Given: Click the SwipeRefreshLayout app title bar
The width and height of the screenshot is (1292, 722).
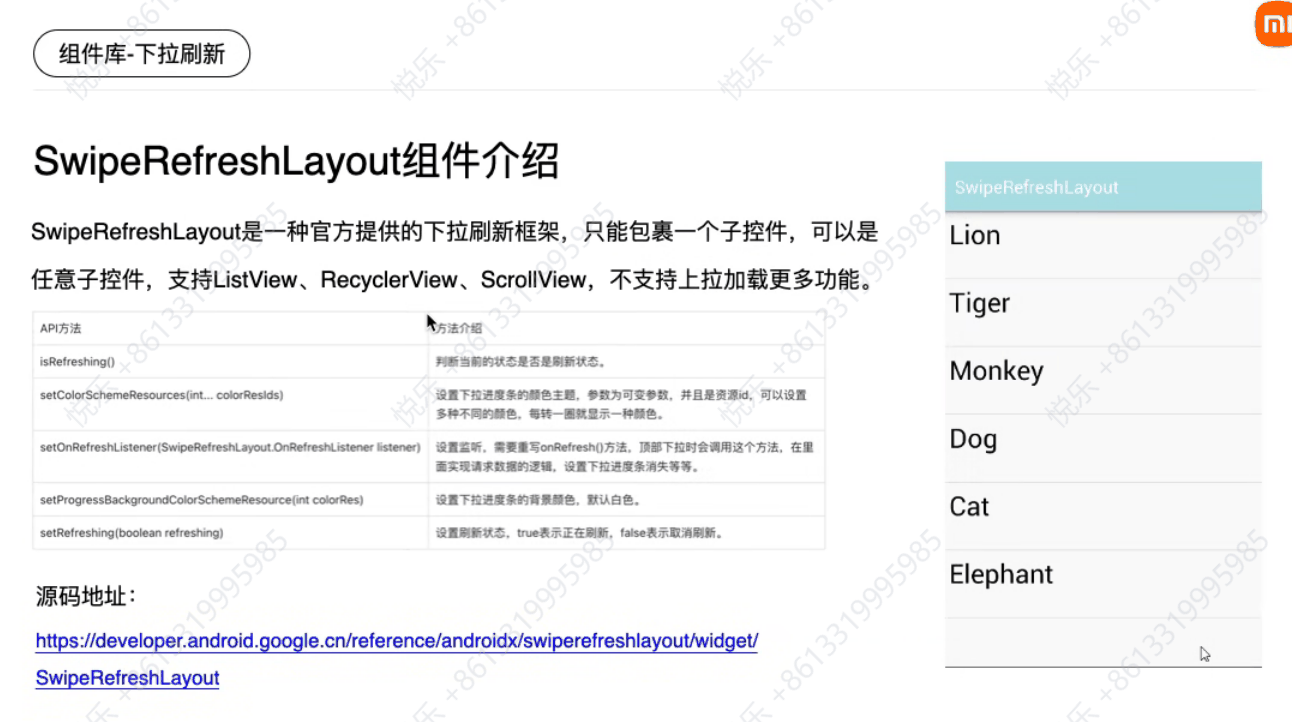Looking at the screenshot, I should [x=1103, y=186].
